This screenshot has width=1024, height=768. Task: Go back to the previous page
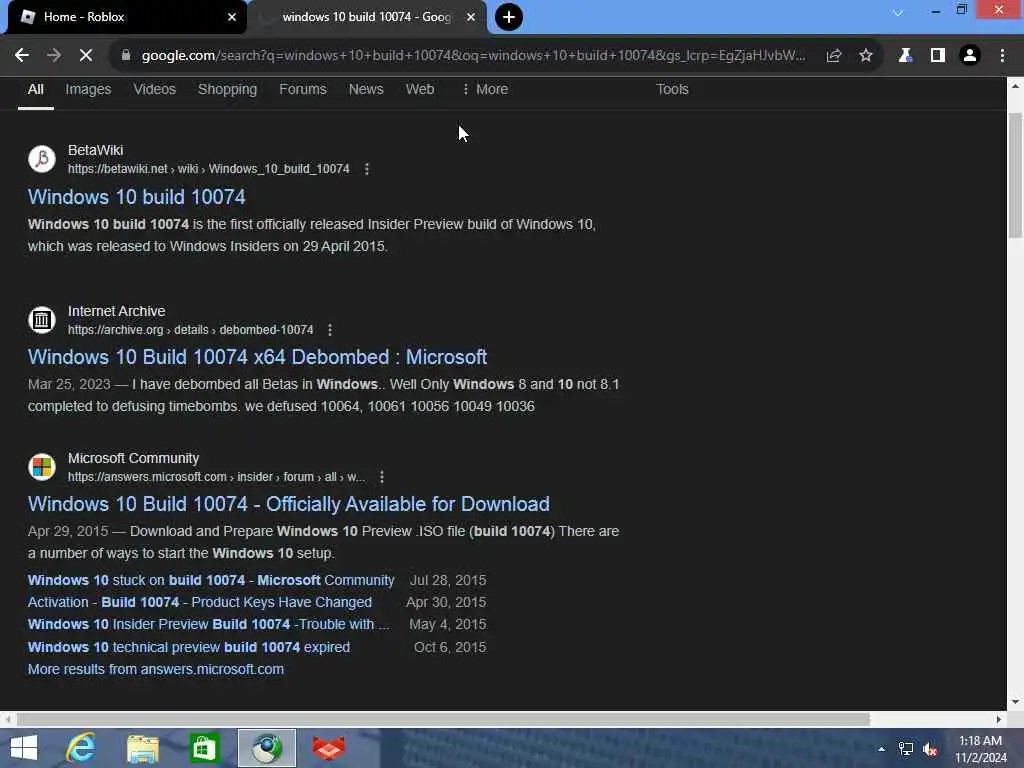(22, 56)
